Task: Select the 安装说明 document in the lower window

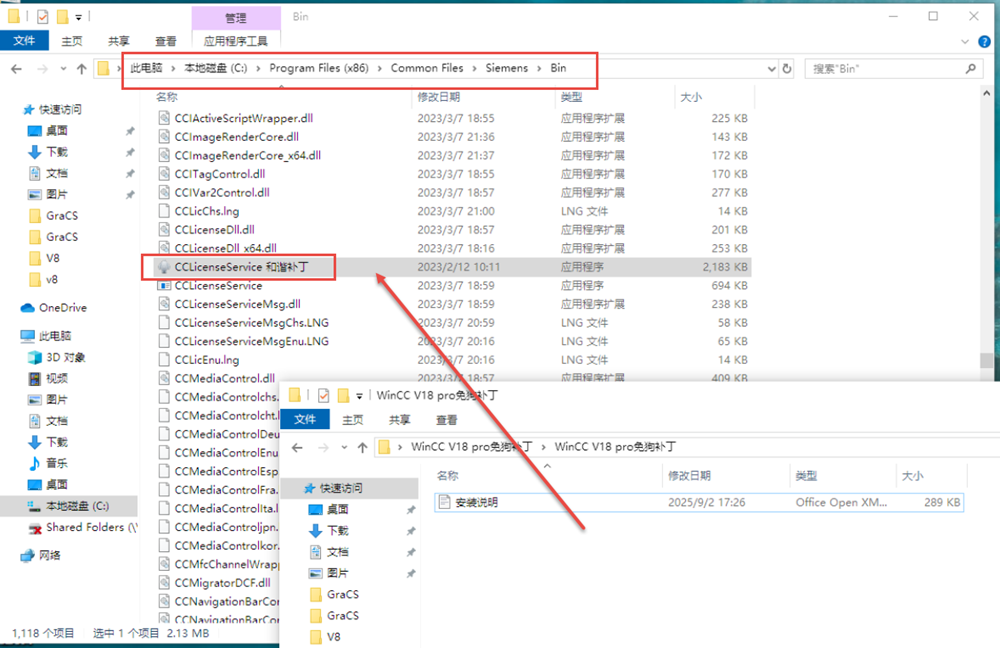Action: (x=476, y=502)
